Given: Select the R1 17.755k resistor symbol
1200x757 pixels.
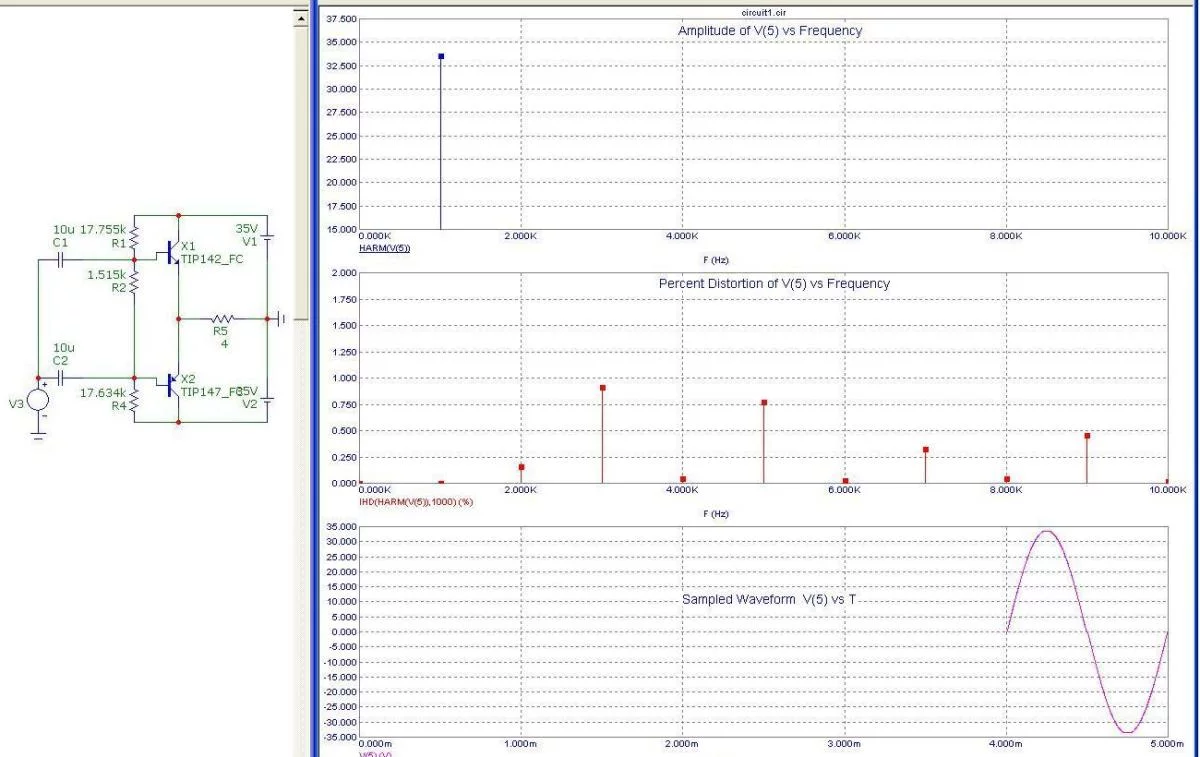Looking at the screenshot, I should [x=135, y=238].
